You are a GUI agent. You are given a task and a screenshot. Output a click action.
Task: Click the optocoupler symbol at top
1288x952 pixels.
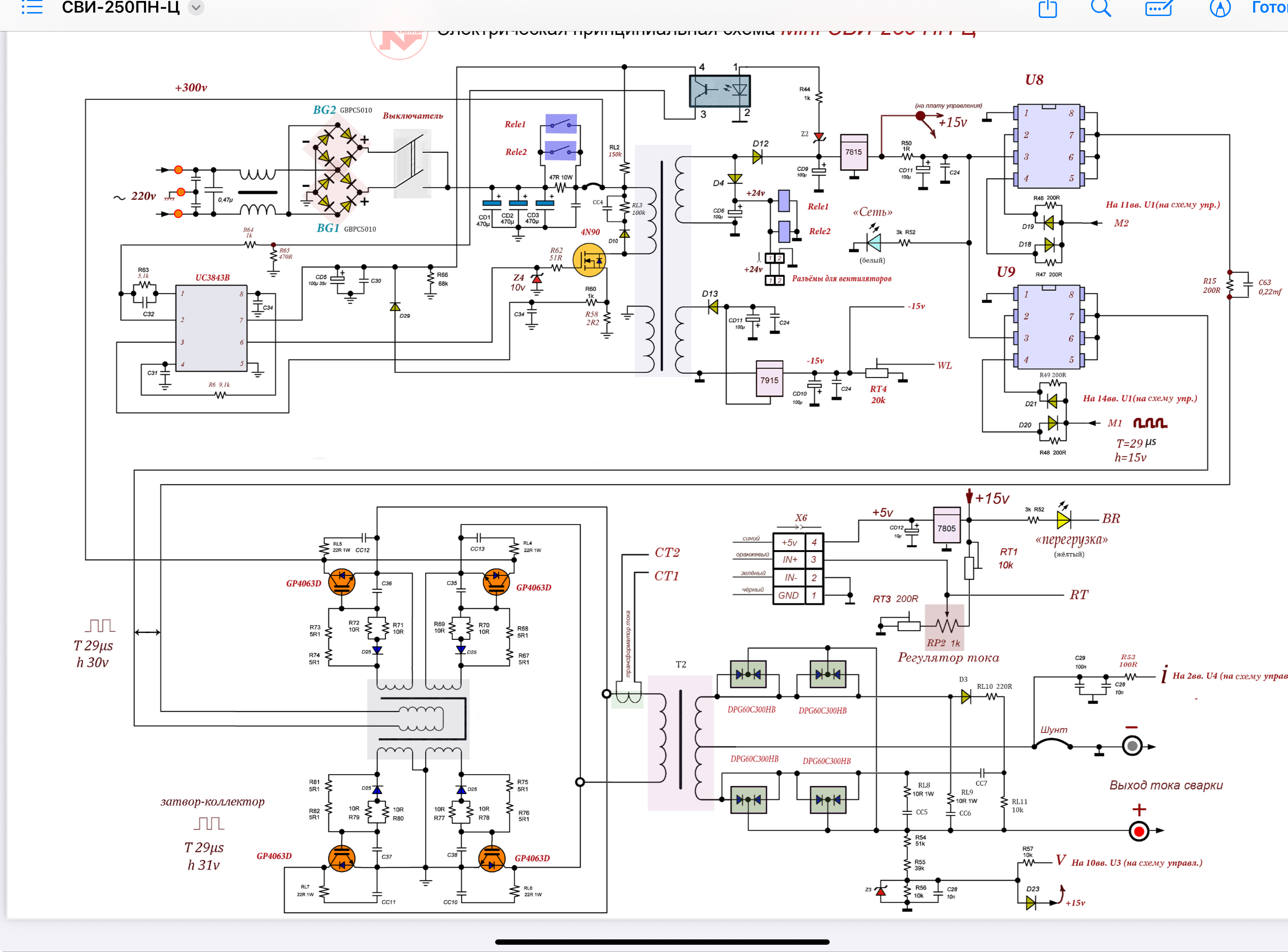(720, 91)
